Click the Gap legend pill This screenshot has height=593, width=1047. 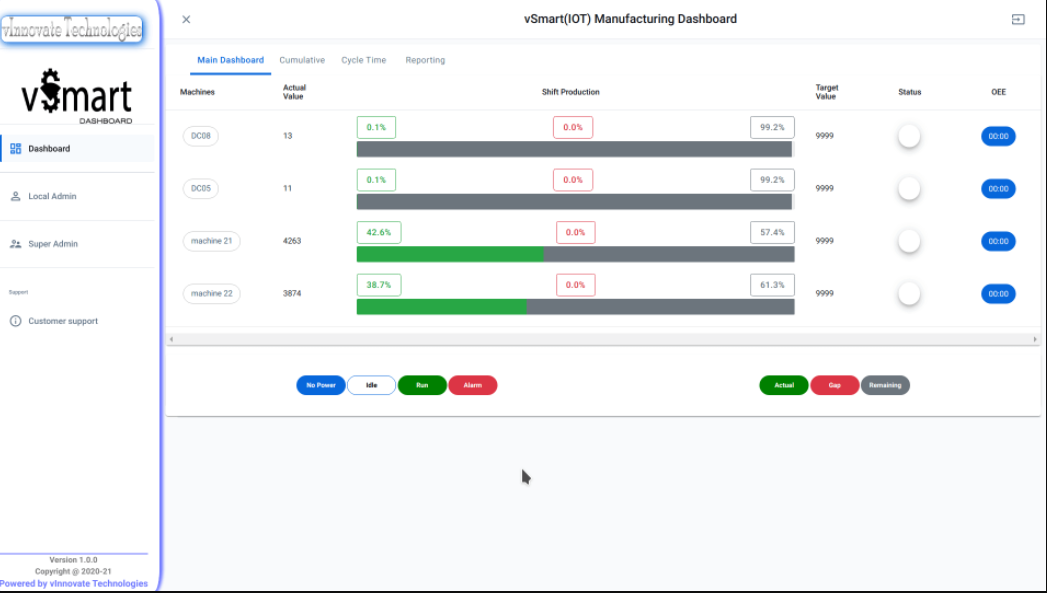click(x=835, y=385)
